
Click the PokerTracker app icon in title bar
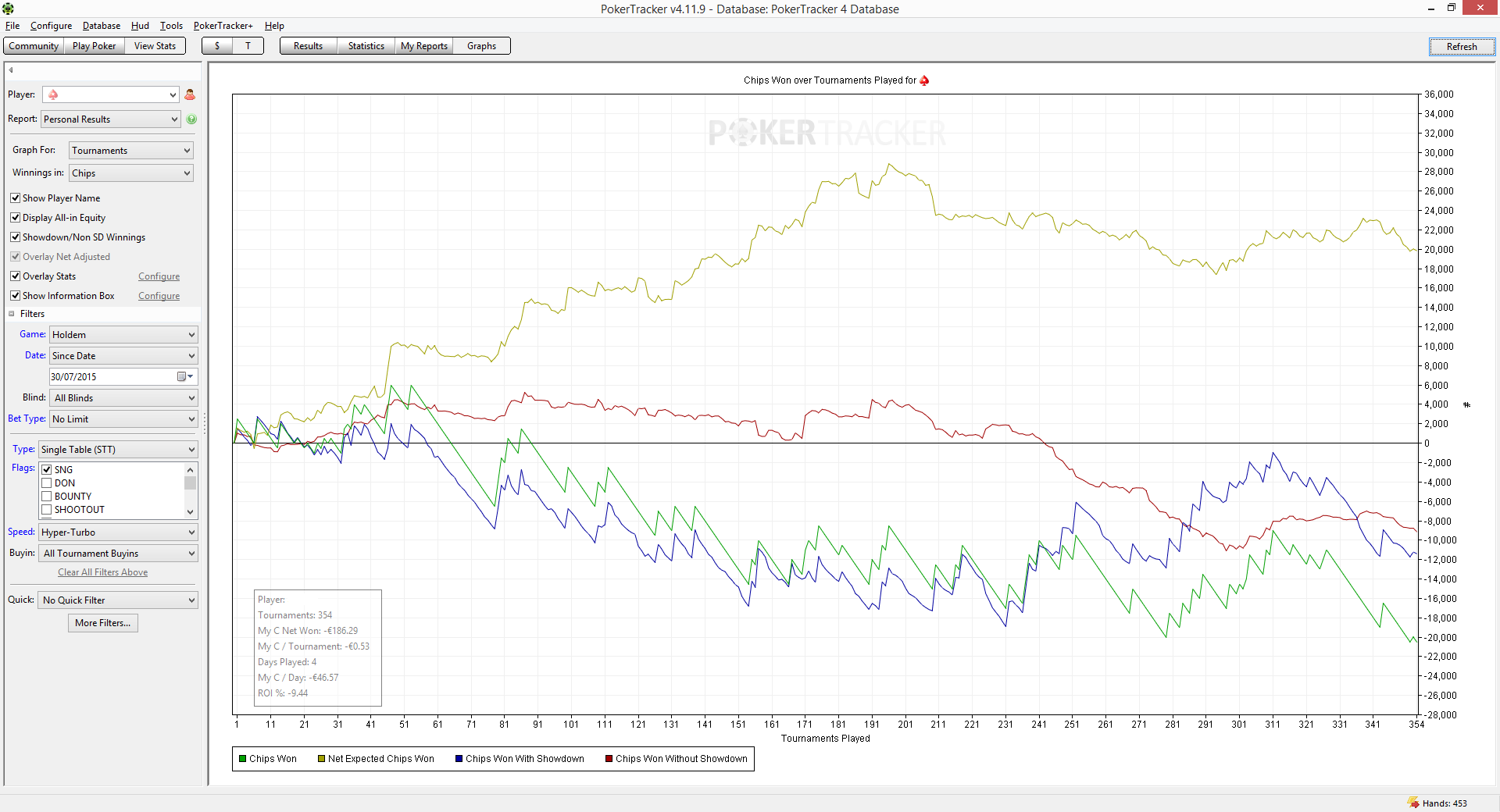pos(8,9)
